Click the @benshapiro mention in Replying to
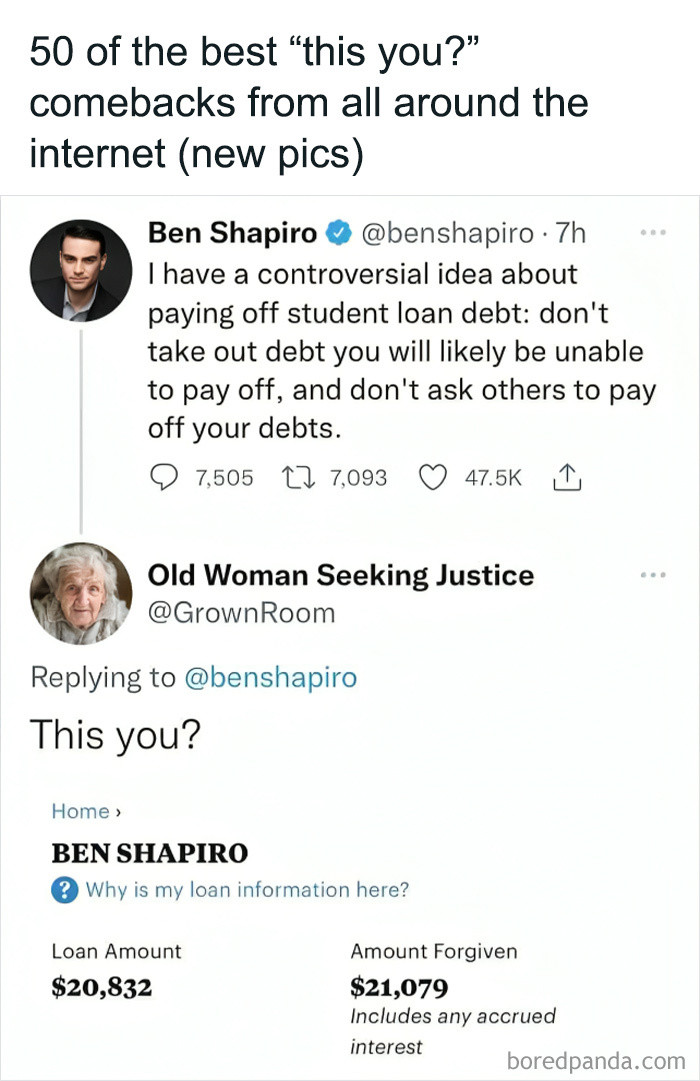 (x=270, y=677)
